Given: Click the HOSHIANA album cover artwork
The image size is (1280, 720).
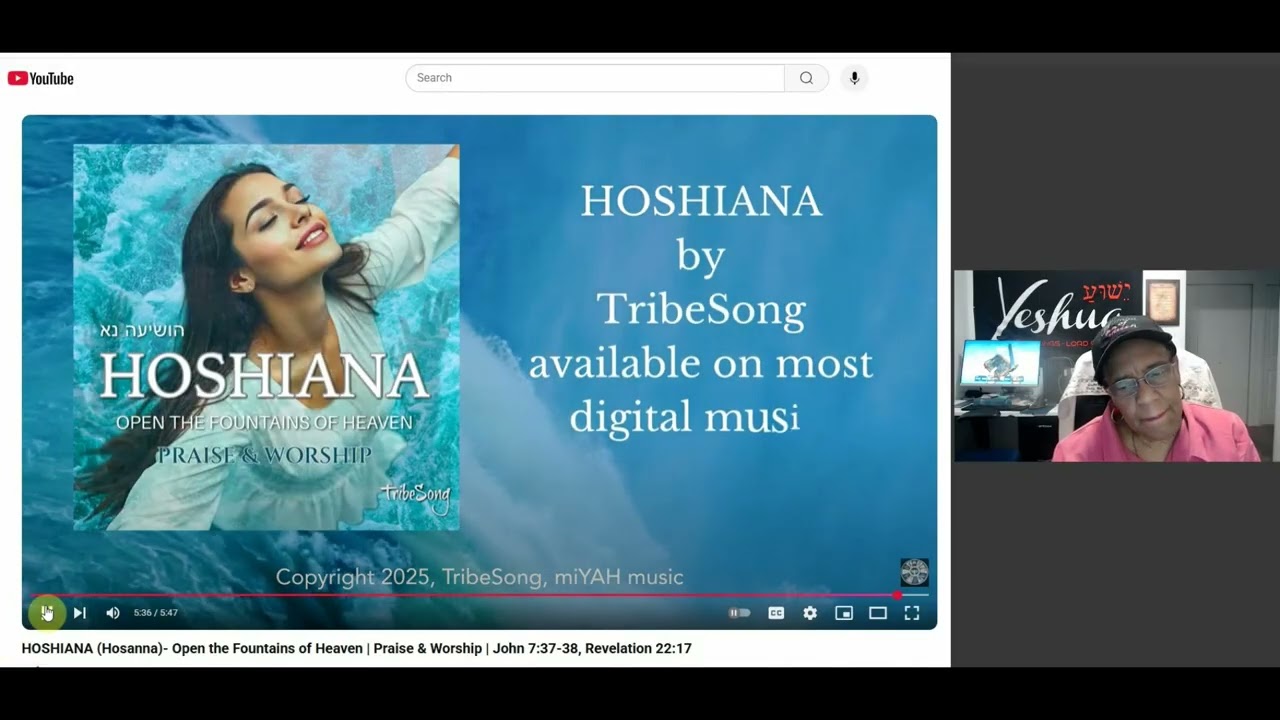Looking at the screenshot, I should coord(266,337).
